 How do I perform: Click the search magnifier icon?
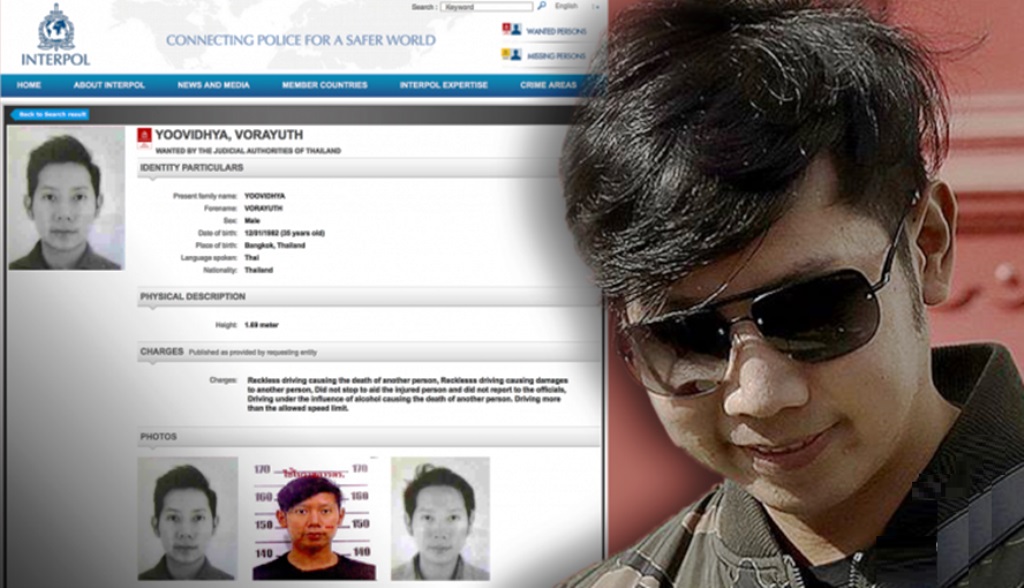[x=541, y=6]
